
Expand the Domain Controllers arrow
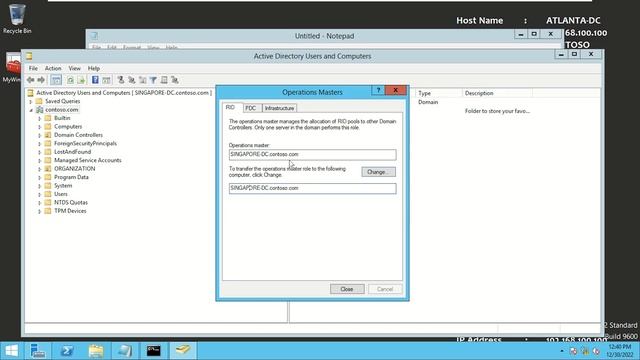[40, 135]
